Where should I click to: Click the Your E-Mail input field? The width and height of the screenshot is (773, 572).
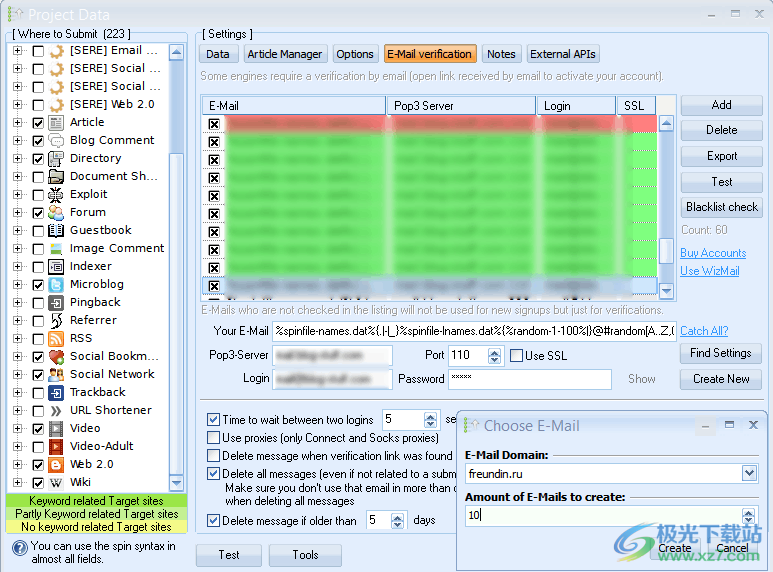474,331
